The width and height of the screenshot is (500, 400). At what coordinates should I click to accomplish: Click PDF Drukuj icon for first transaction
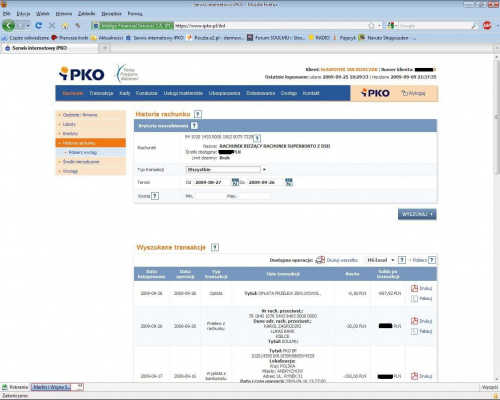414,288
